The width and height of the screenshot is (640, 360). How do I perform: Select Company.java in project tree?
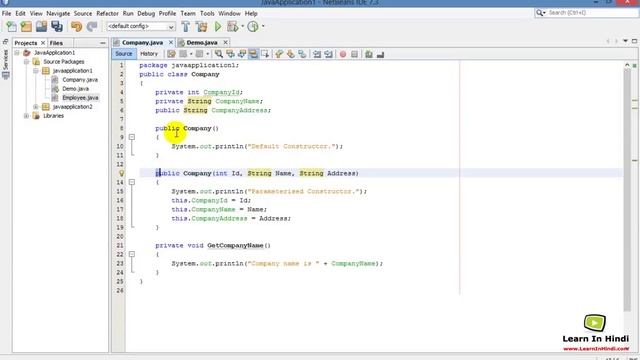(x=80, y=80)
